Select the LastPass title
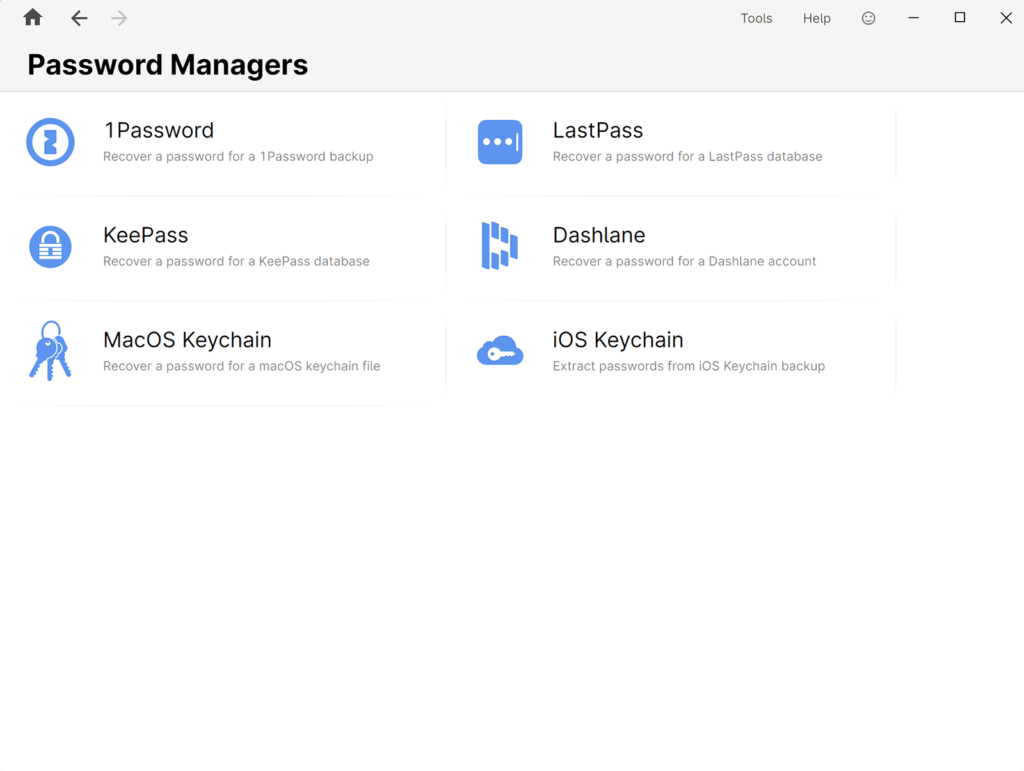This screenshot has height=771, width=1024. pos(598,131)
